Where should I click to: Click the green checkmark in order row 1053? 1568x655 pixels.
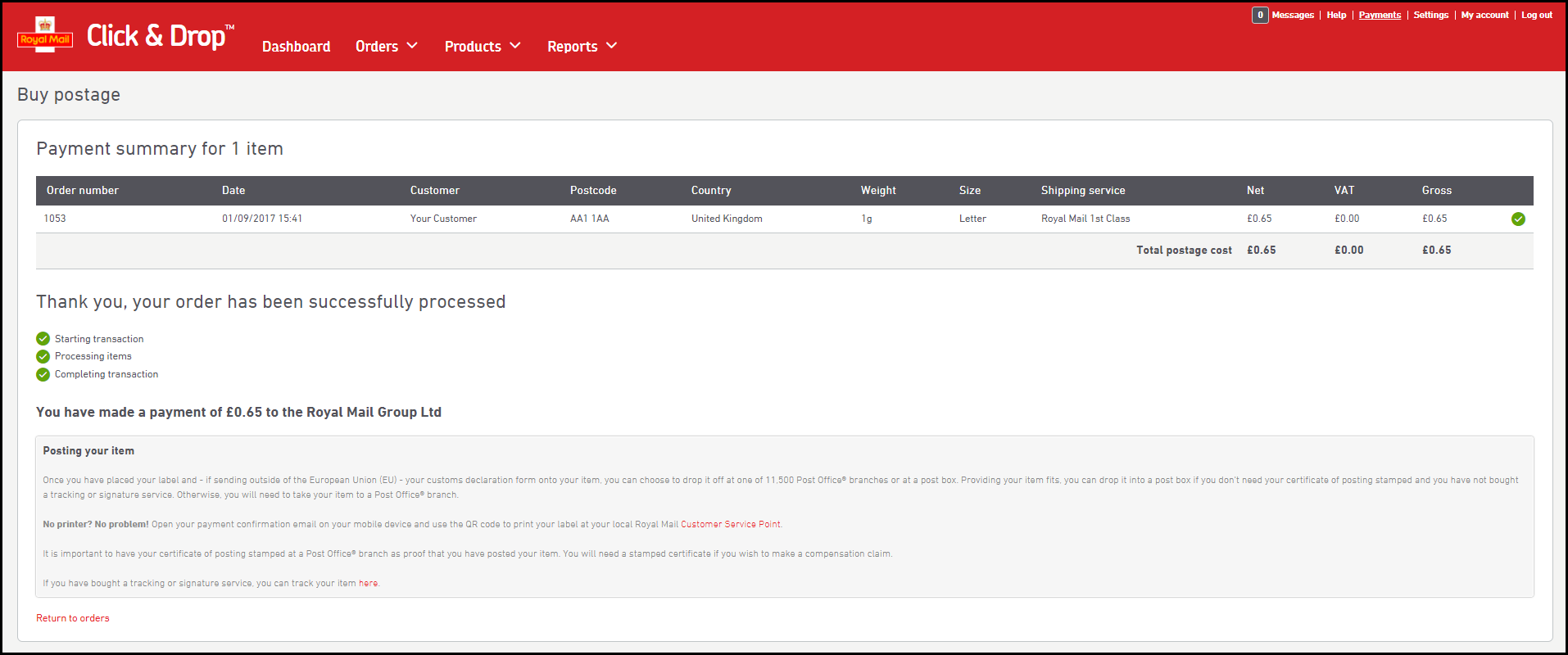1518,219
